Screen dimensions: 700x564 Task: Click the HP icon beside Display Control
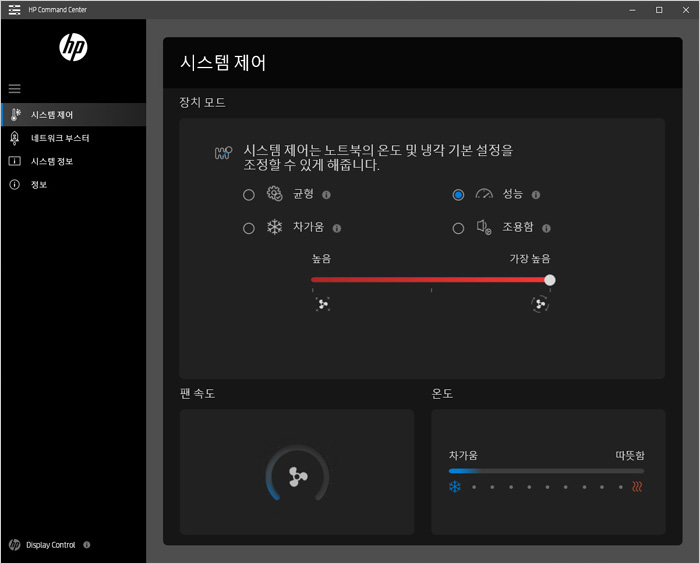pos(14,545)
